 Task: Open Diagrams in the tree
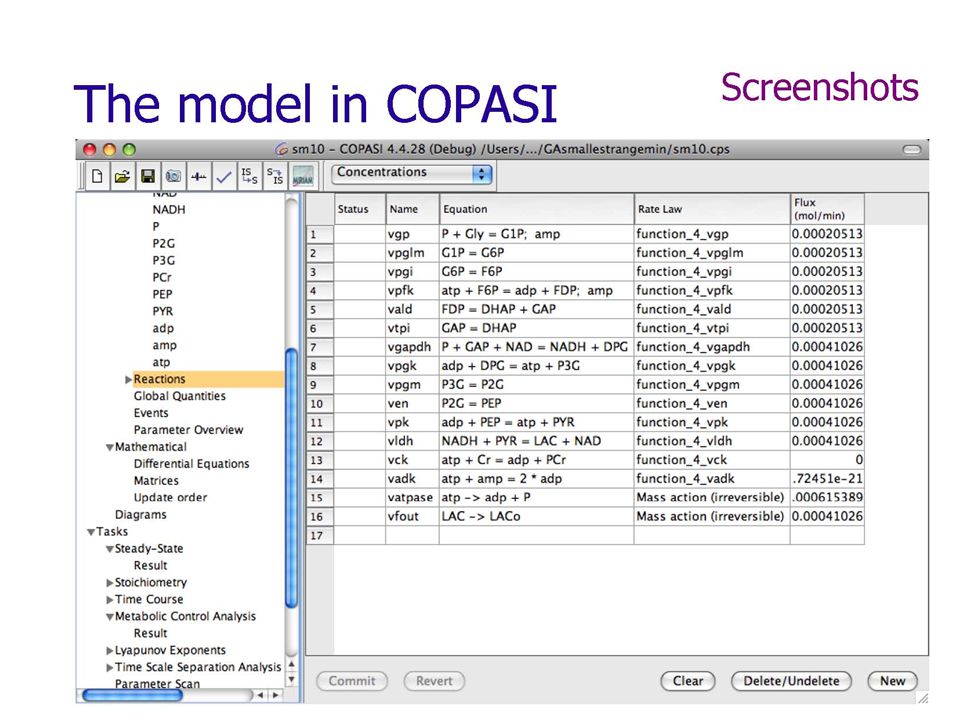coord(140,515)
